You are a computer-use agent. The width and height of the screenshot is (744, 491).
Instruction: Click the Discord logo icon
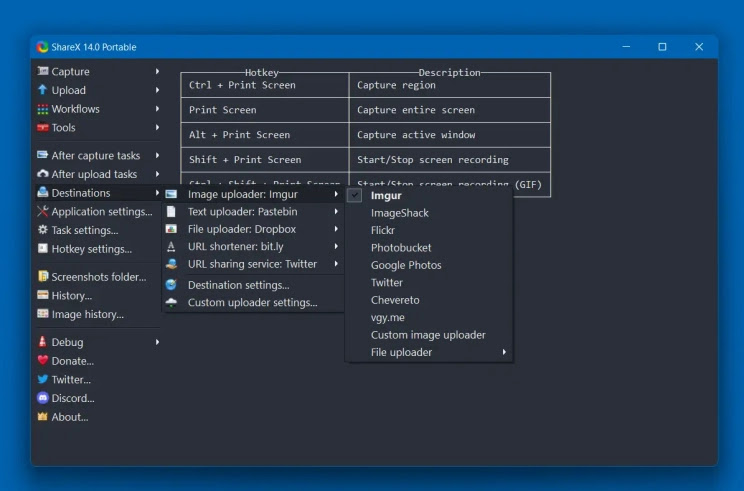(x=43, y=398)
